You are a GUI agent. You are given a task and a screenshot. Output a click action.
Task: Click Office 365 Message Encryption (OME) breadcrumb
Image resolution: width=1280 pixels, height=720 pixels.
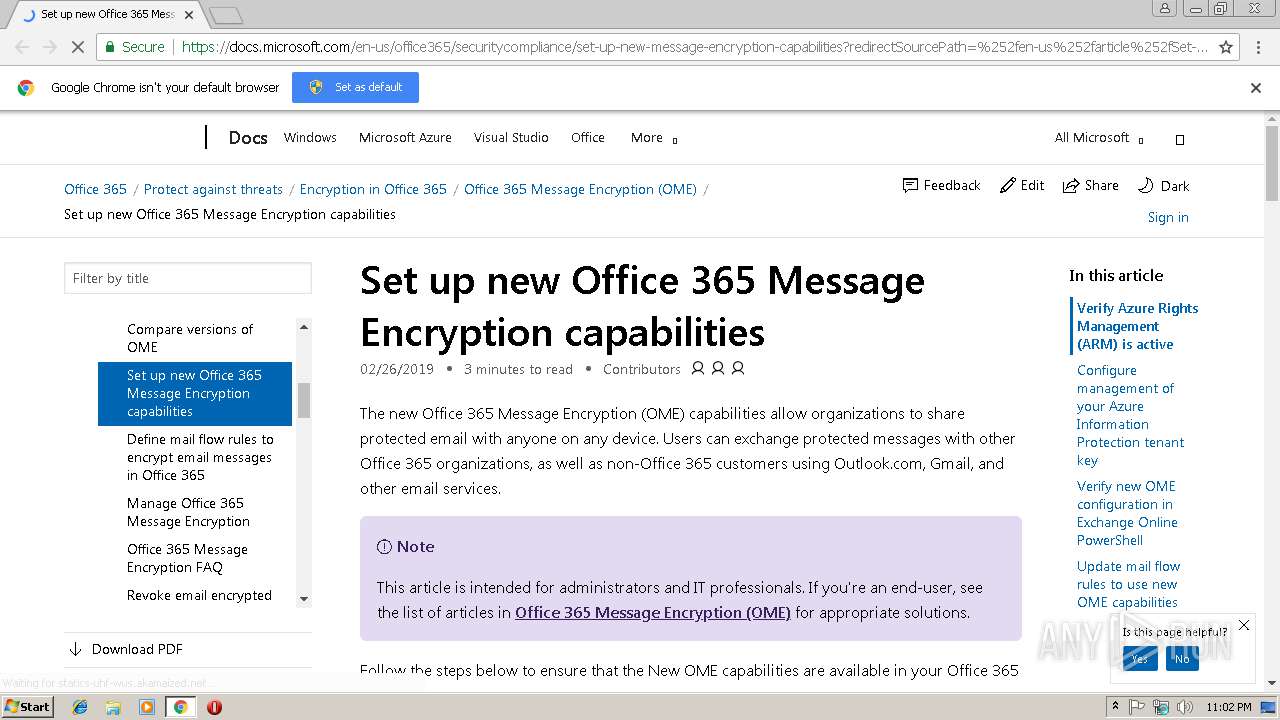[580, 189]
